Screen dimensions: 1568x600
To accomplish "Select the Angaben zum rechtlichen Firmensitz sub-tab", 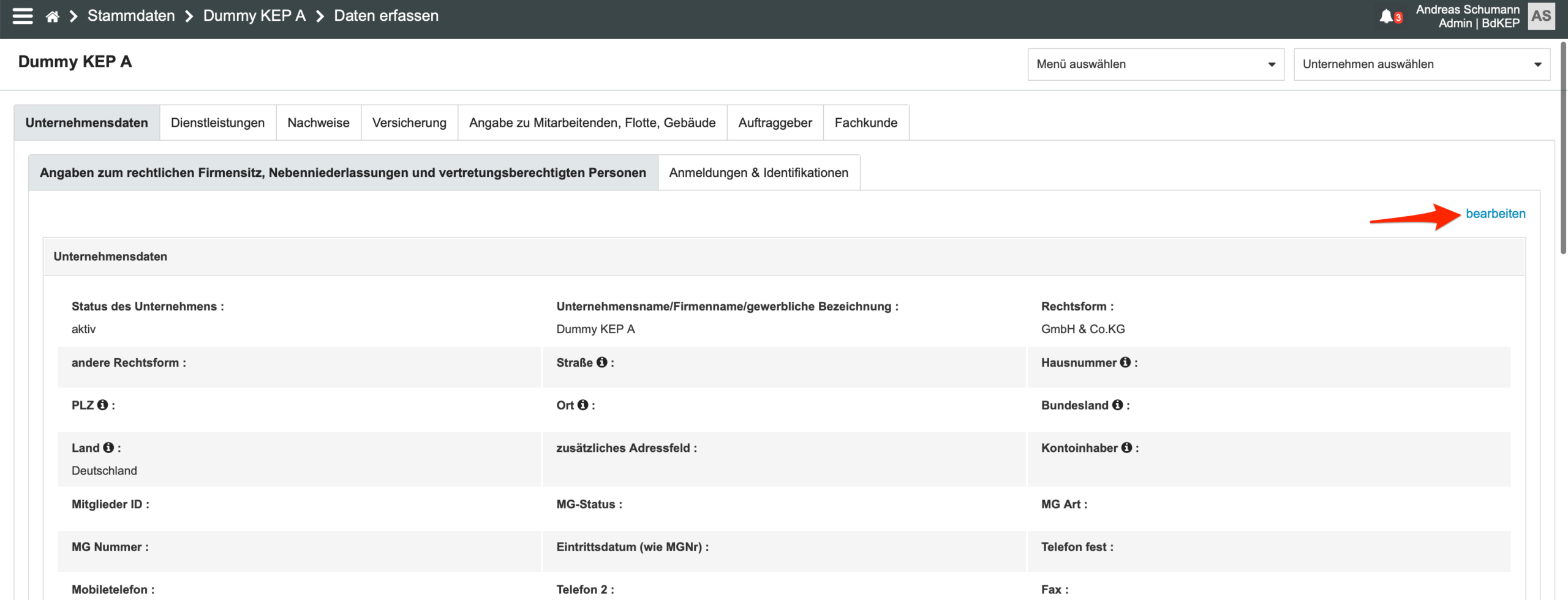I will coord(343,173).
